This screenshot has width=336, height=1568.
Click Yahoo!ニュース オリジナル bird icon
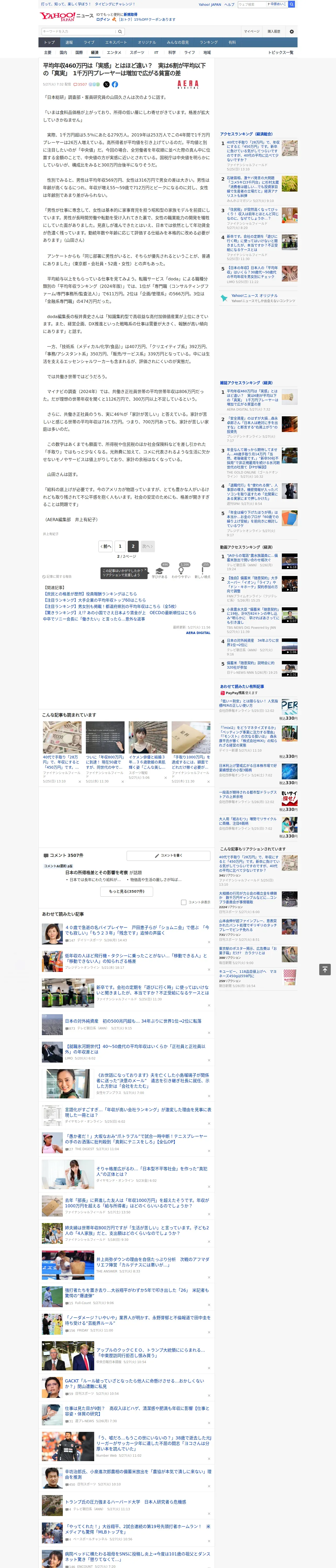225,298
